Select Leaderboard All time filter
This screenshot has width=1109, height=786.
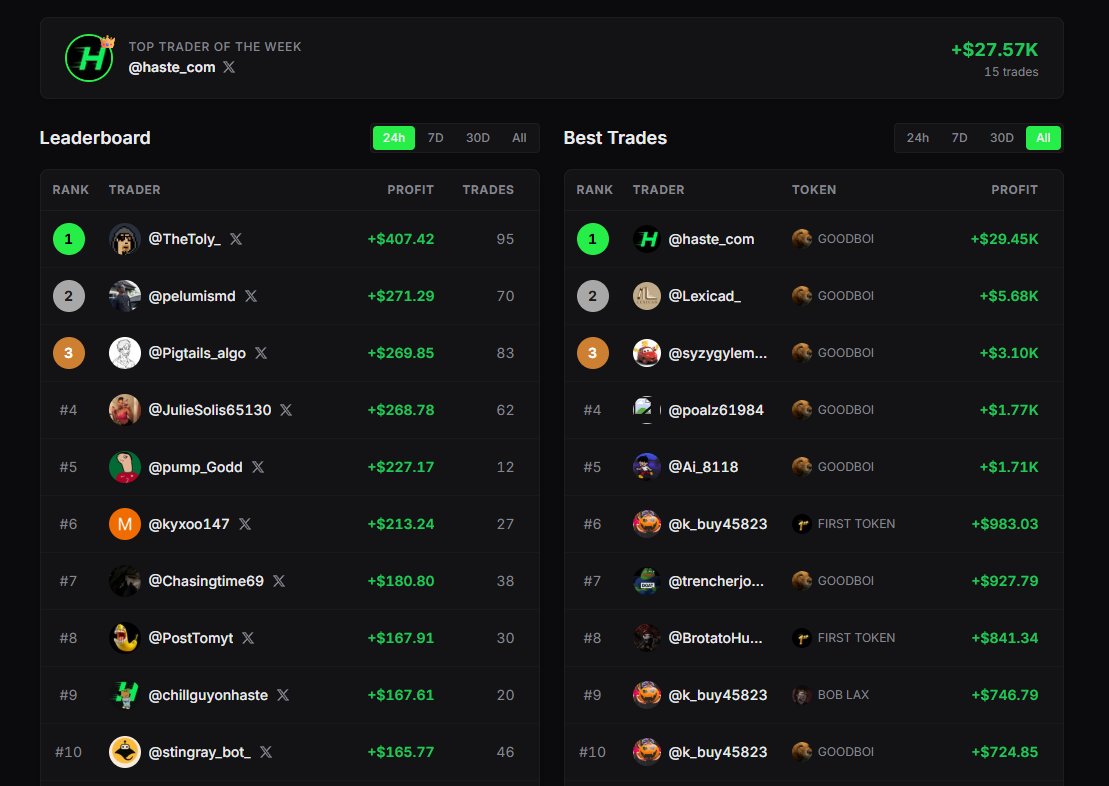pyautogui.click(x=519, y=138)
